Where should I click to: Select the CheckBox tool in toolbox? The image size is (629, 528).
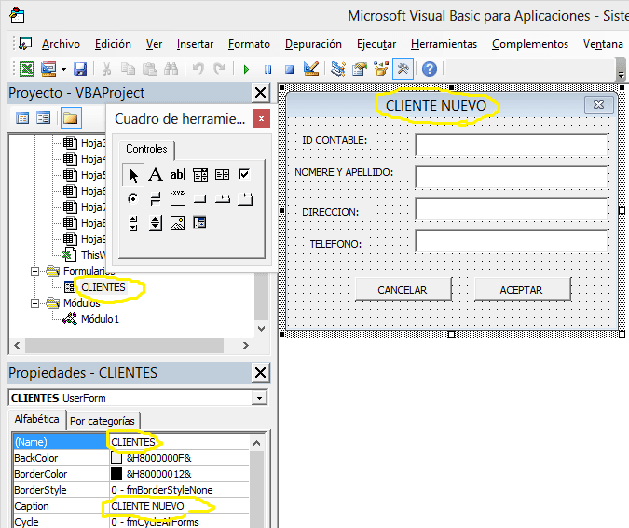(x=244, y=175)
